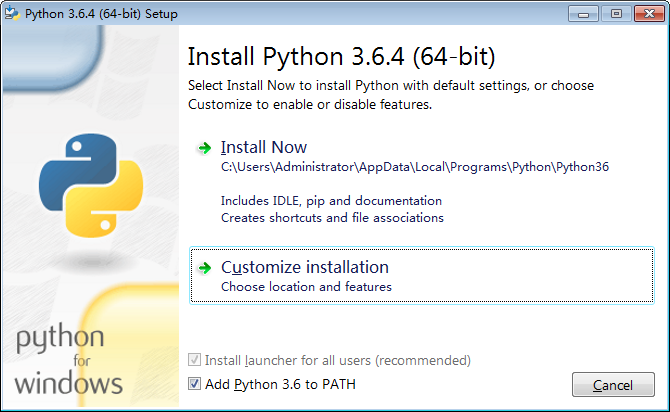Click "Creates shortcuts and file associations" text
This screenshot has width=670, height=412.
tap(332, 217)
